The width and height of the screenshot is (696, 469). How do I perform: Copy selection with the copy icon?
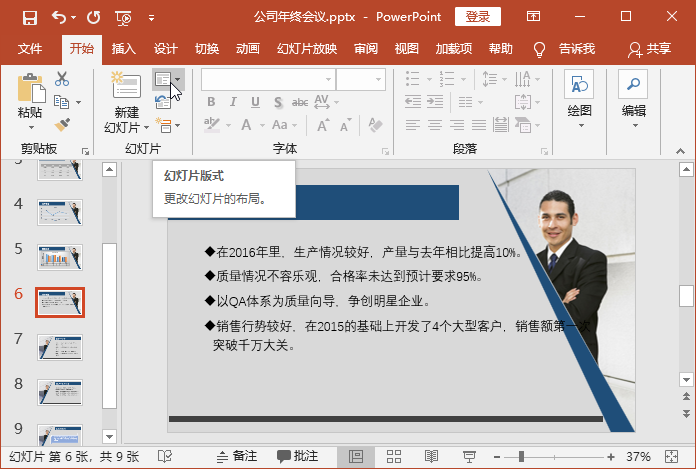(x=61, y=102)
